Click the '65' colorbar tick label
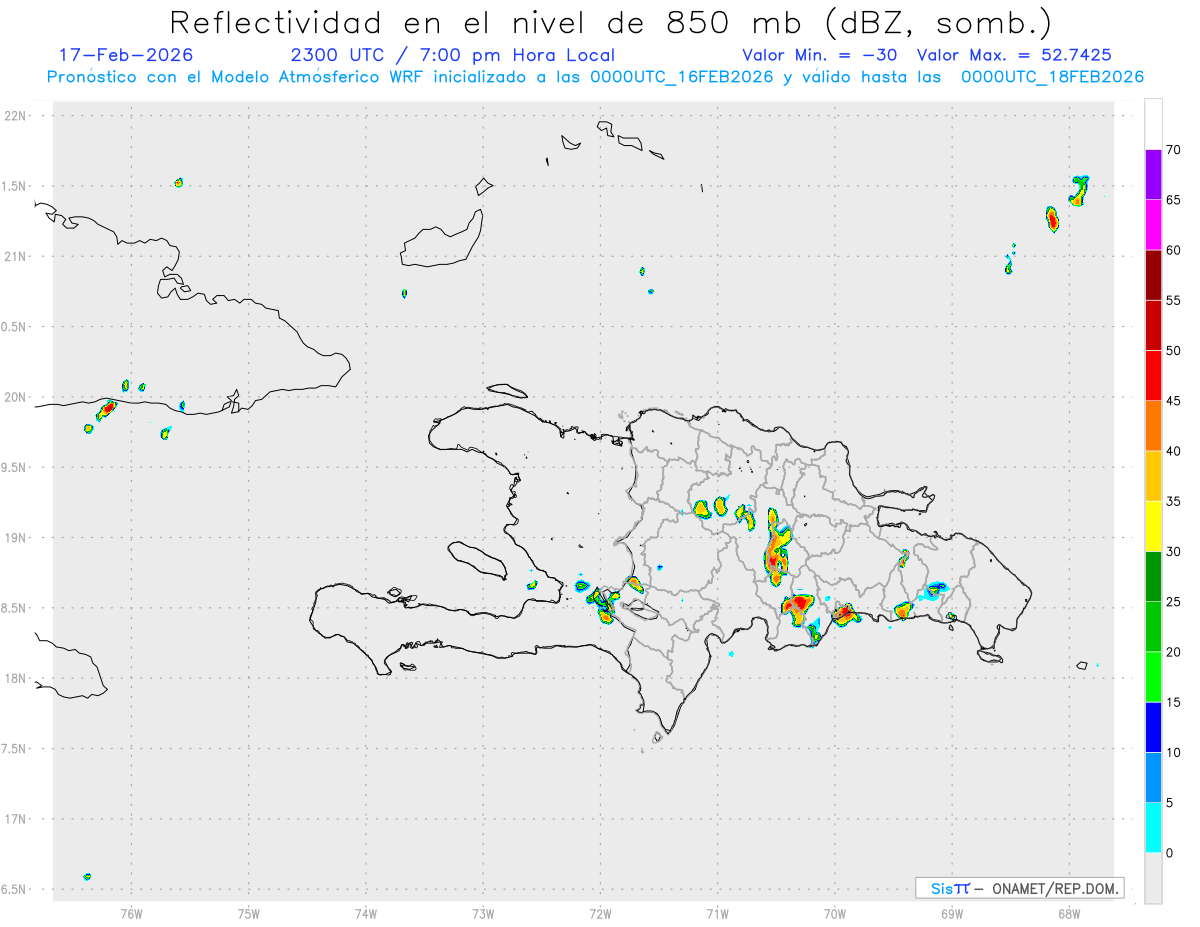Viewport: 1200px width, 927px height. coord(1173,200)
